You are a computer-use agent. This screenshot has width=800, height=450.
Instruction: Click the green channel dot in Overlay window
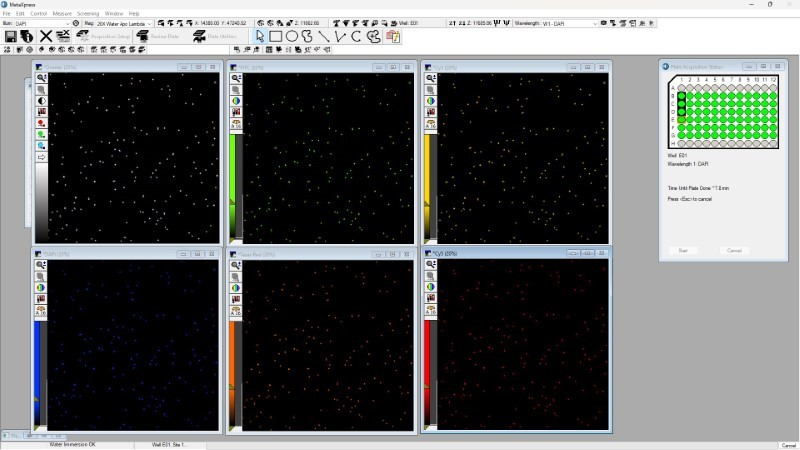click(41, 134)
